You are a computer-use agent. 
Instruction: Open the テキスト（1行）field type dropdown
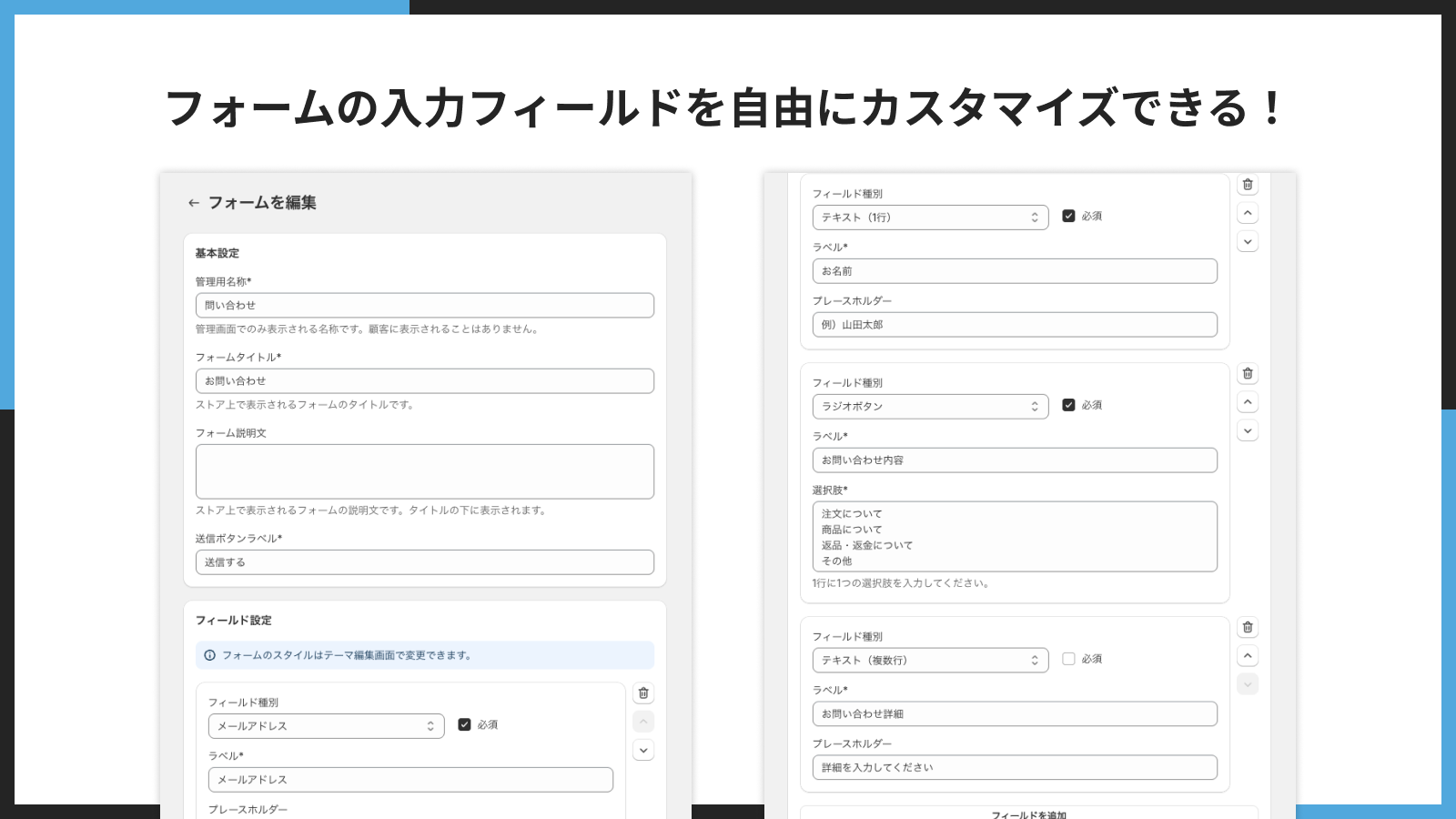coord(930,217)
